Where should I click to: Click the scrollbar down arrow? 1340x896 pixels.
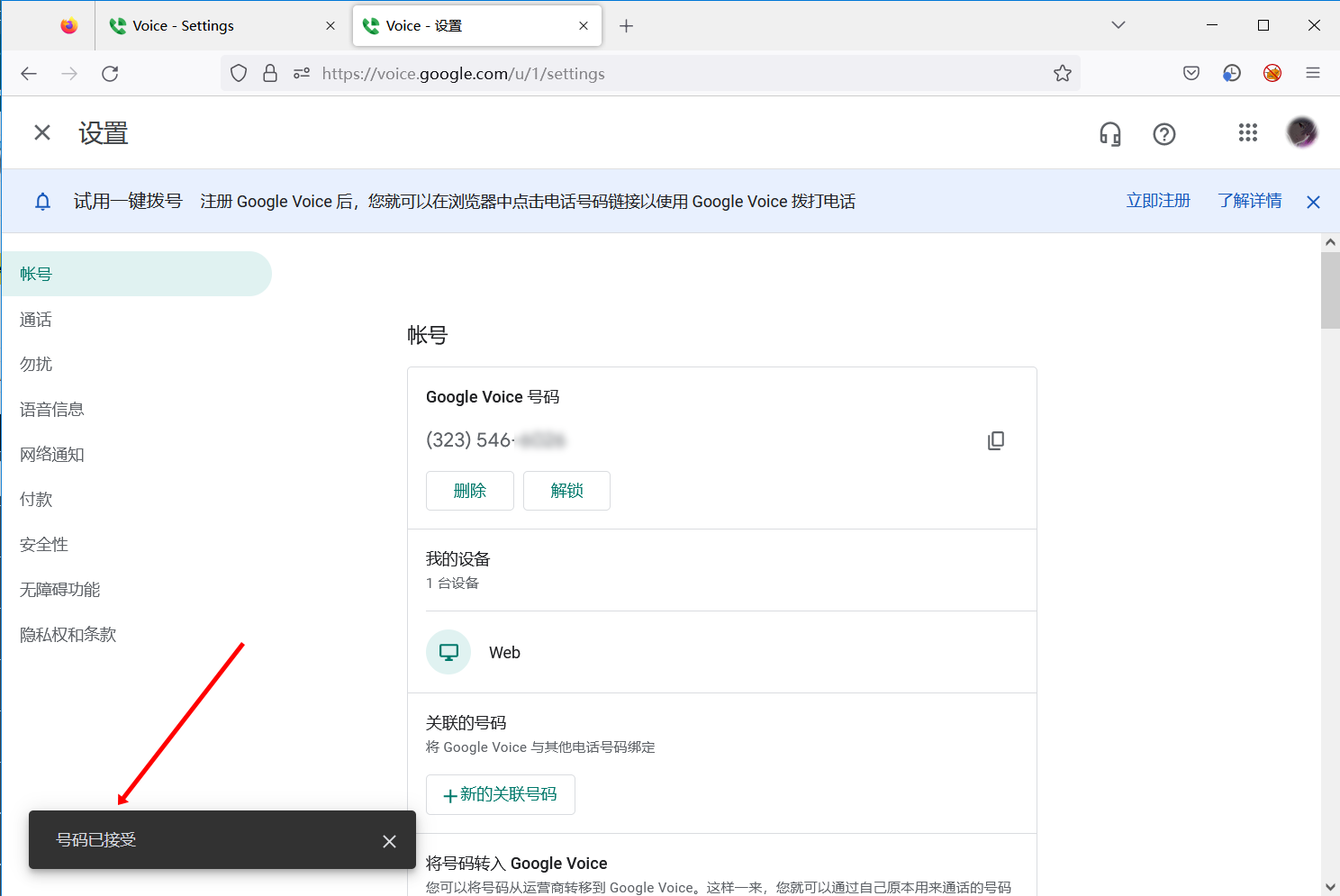tap(1330, 887)
